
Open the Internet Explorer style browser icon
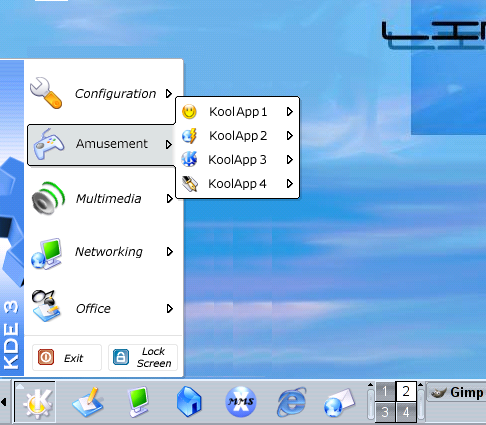click(x=292, y=402)
